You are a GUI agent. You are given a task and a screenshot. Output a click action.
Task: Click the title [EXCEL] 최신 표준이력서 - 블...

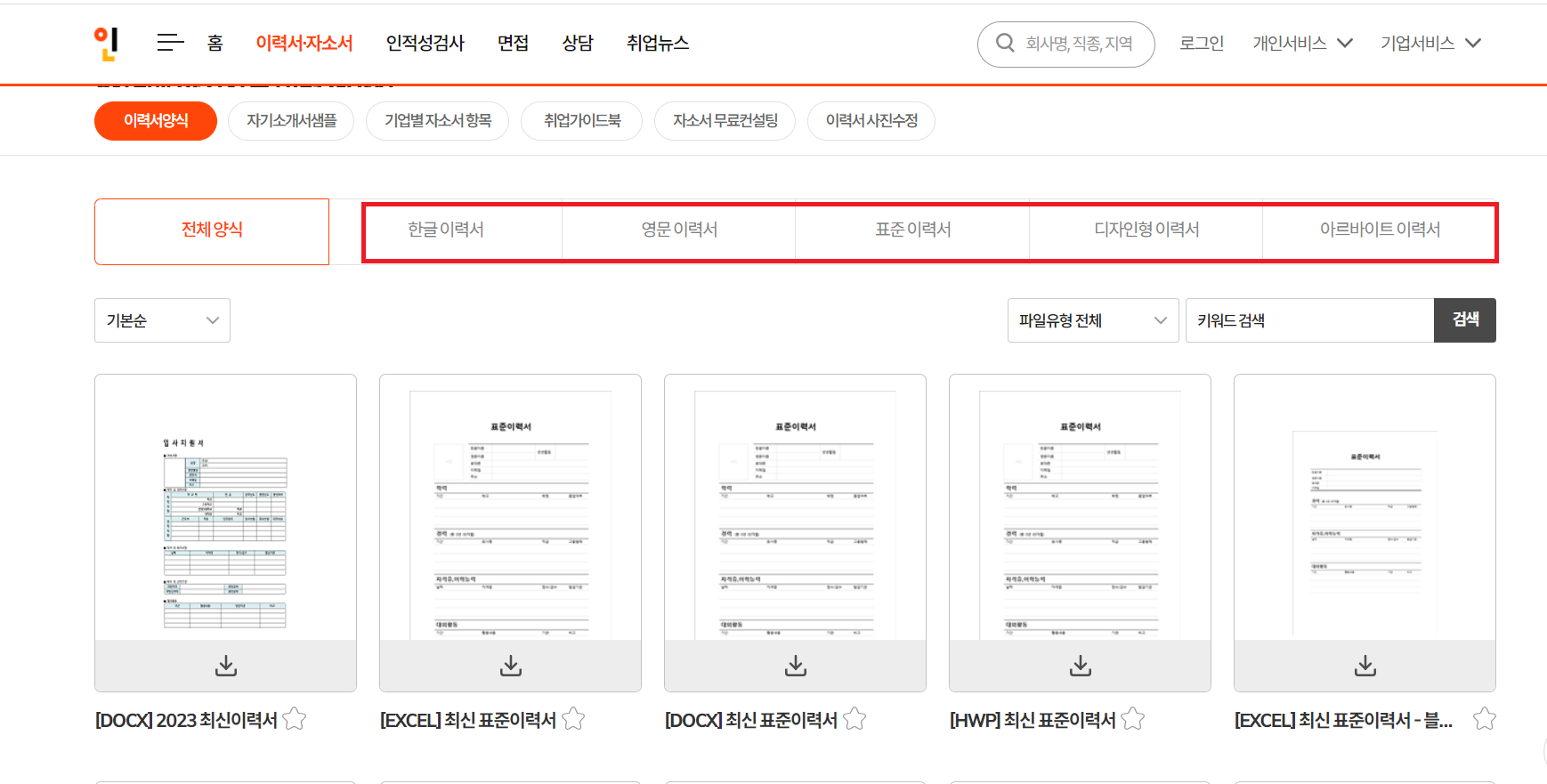tap(1343, 720)
